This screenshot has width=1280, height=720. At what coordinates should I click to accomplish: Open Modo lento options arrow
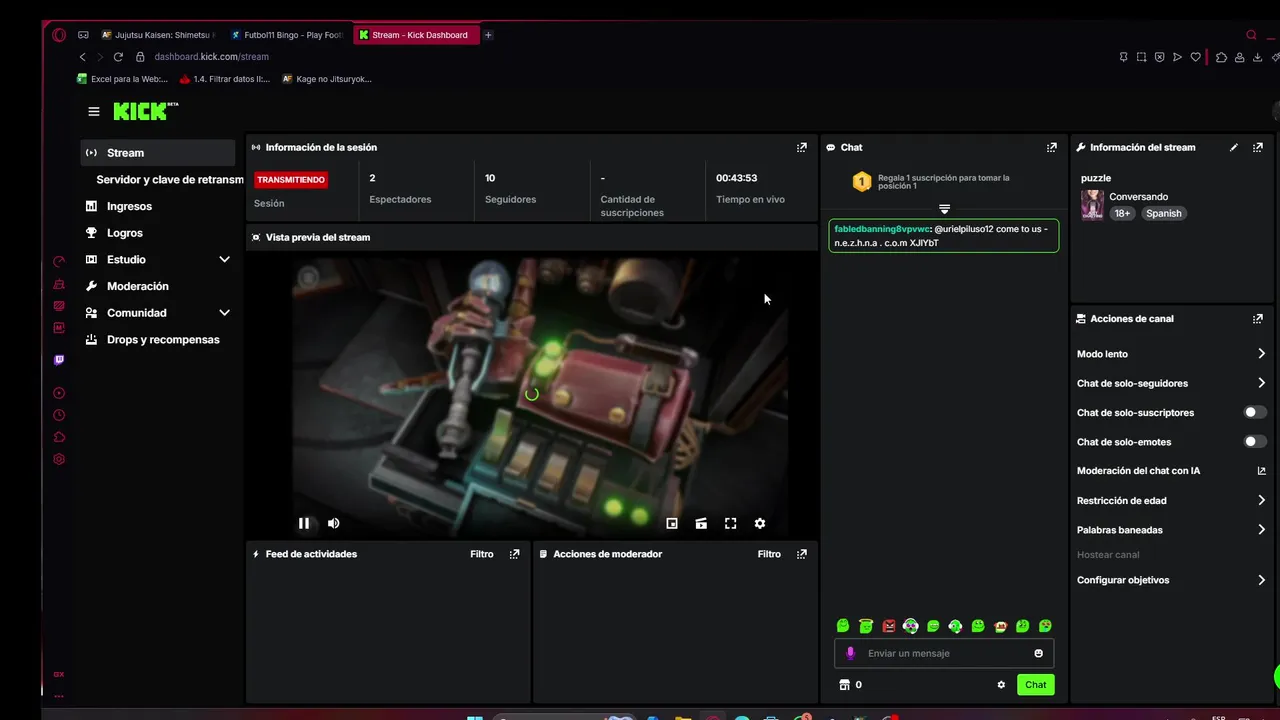coord(1261,354)
